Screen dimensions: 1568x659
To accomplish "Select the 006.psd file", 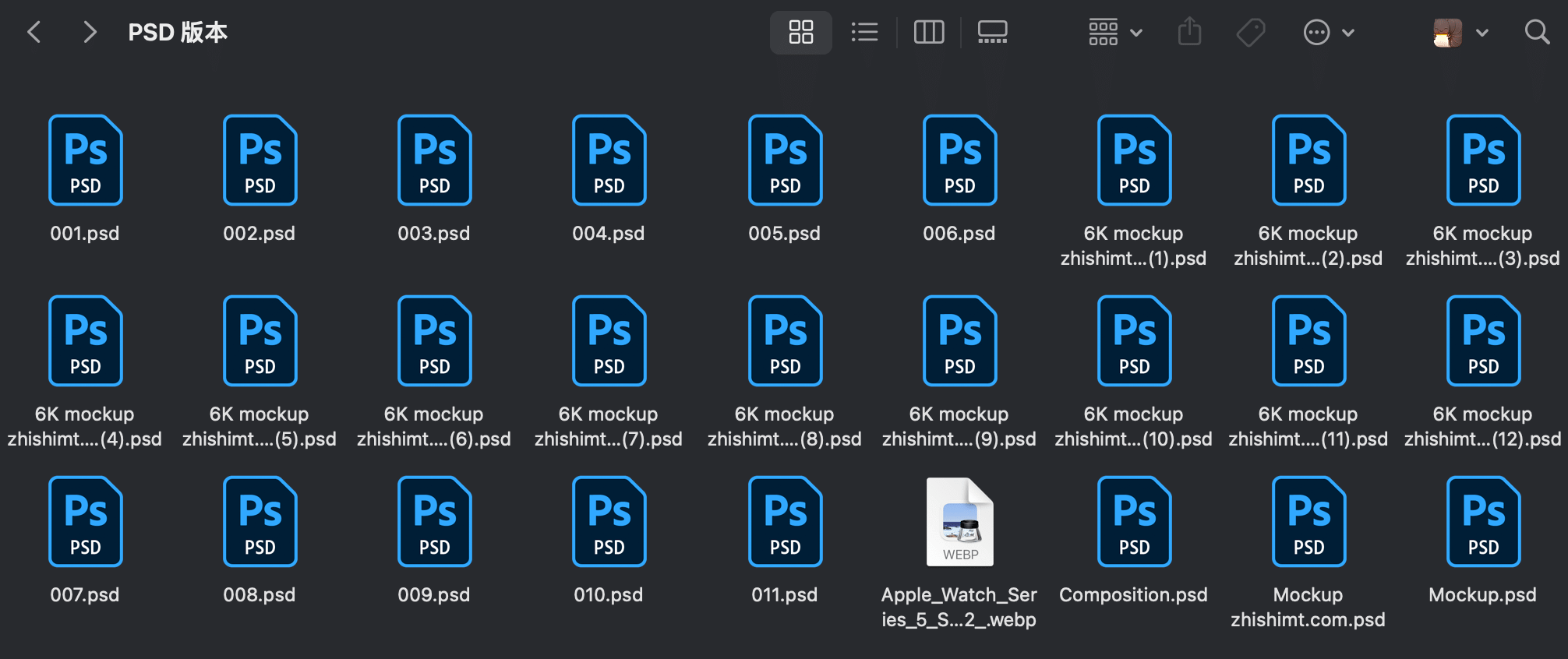I will 959,160.
